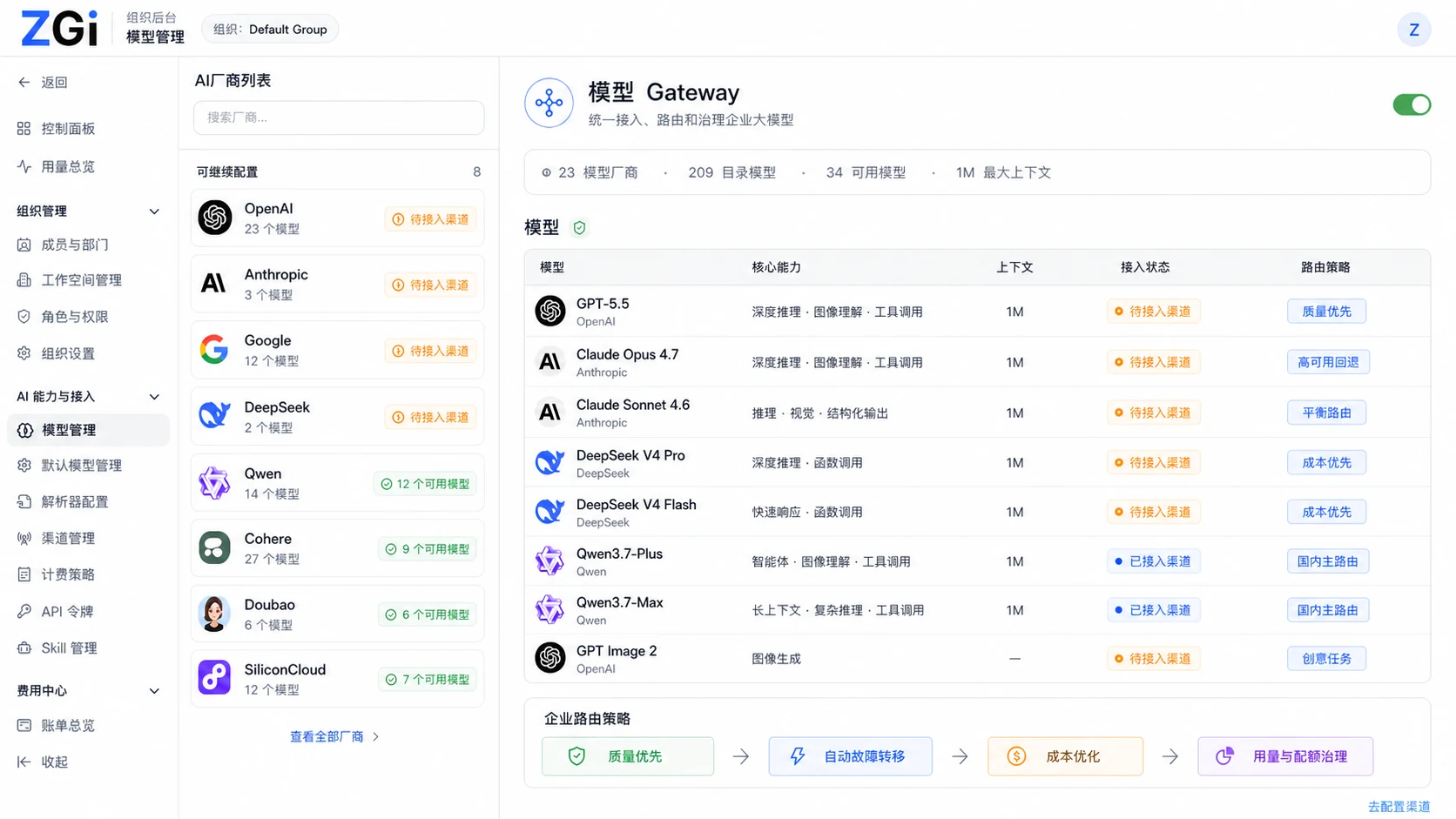Viewport: 1456px width, 819px height.
Task: Click 质量优先 tag in GPT-5.5 row
Action: coord(1326,311)
